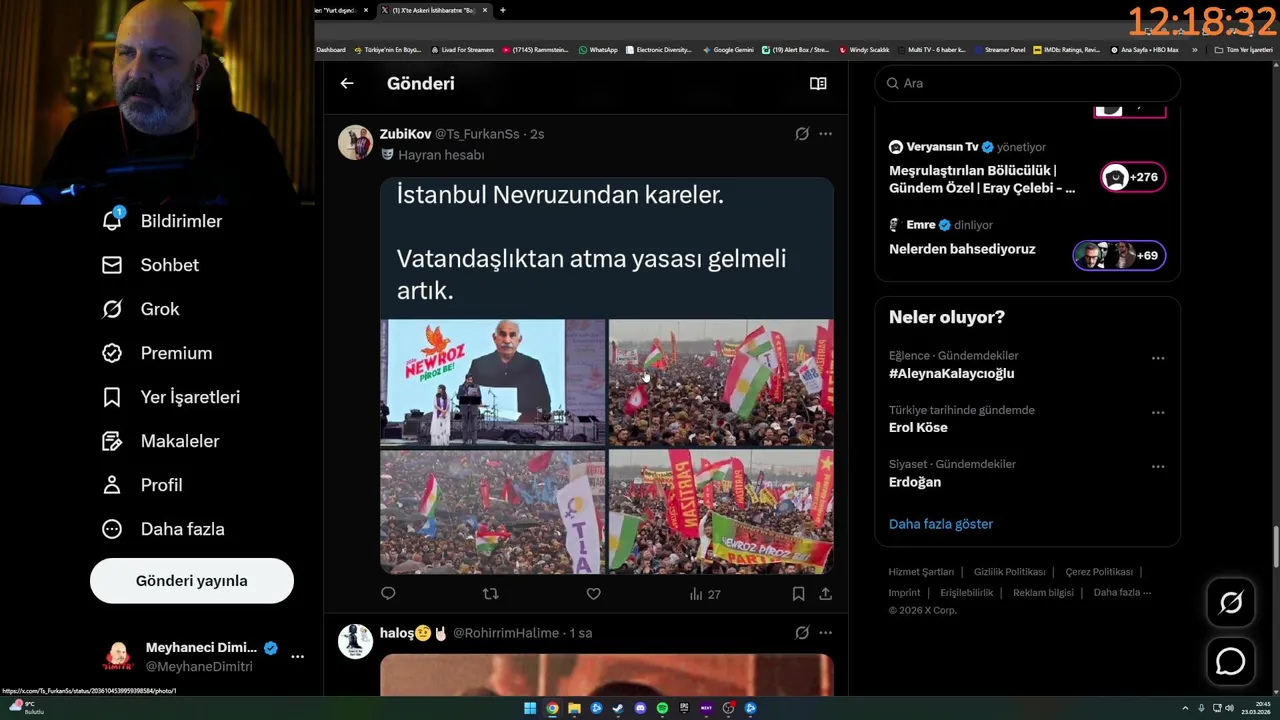
Task: Open Spotify from taskbar
Action: tap(662, 708)
